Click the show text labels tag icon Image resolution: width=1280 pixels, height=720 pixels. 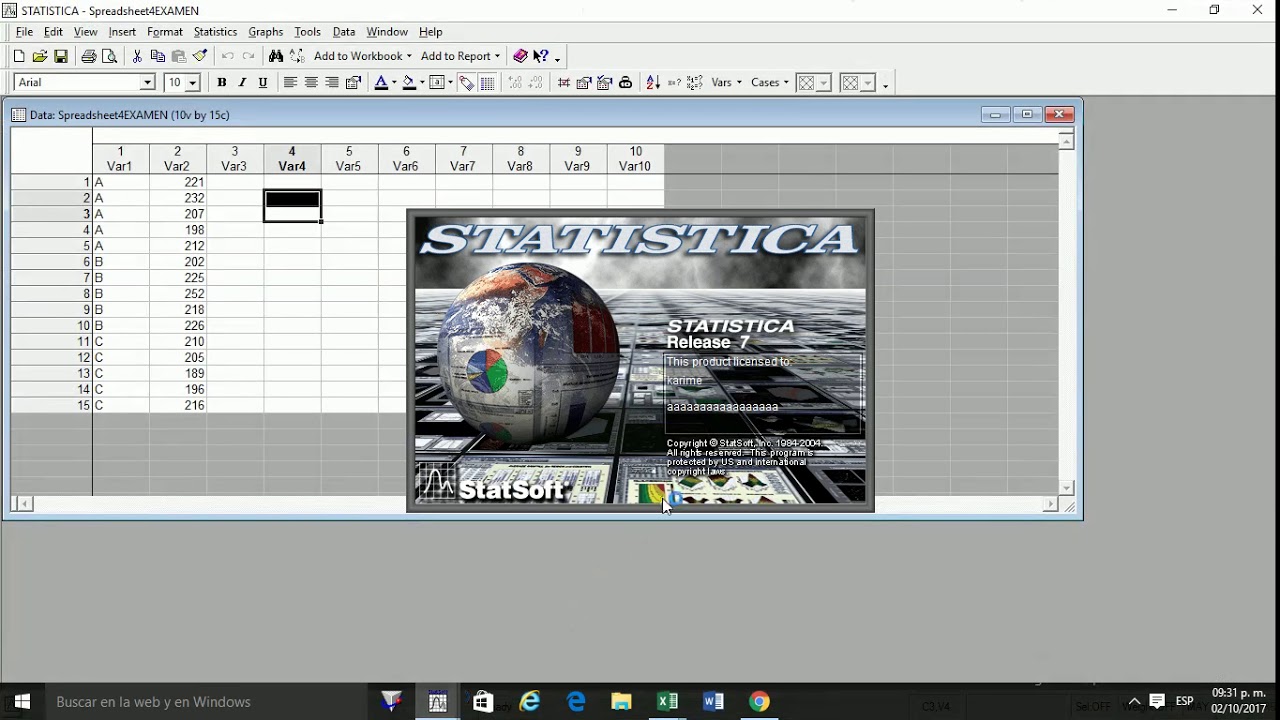(x=466, y=83)
